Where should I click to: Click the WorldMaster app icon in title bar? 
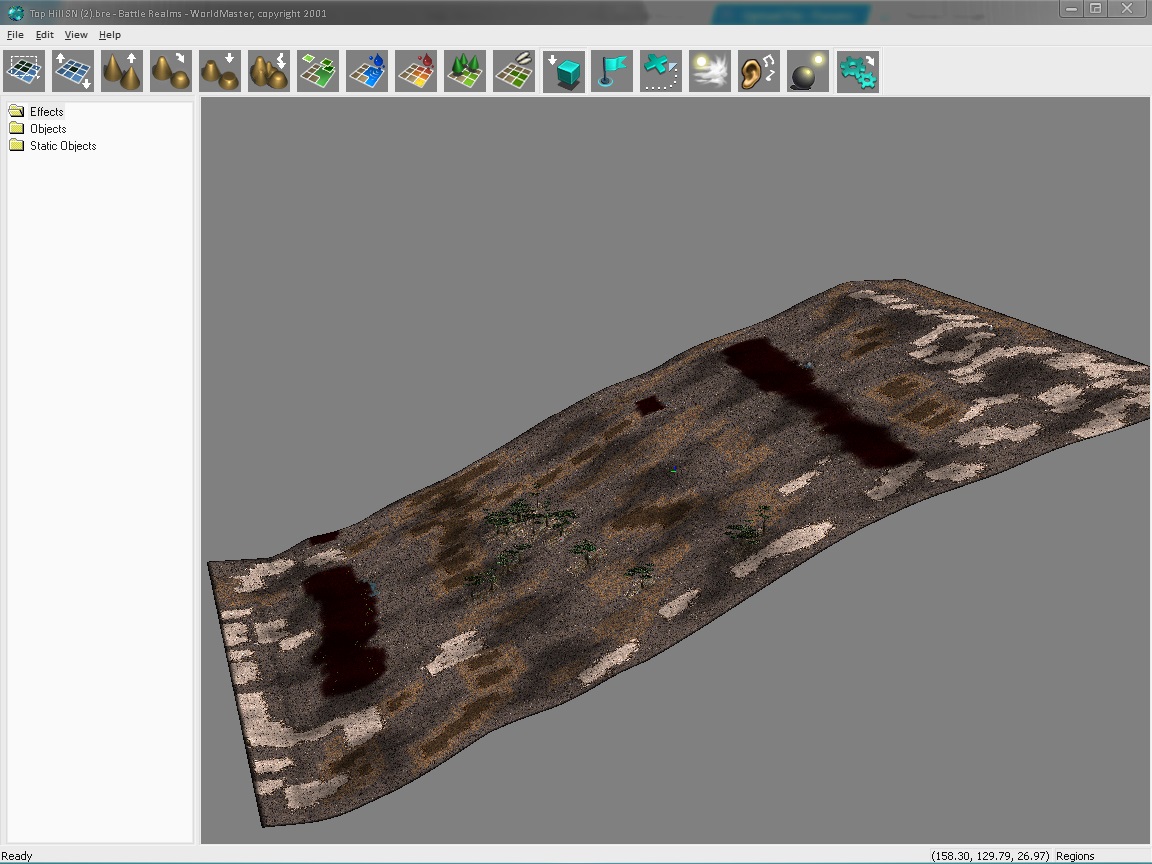coord(15,12)
